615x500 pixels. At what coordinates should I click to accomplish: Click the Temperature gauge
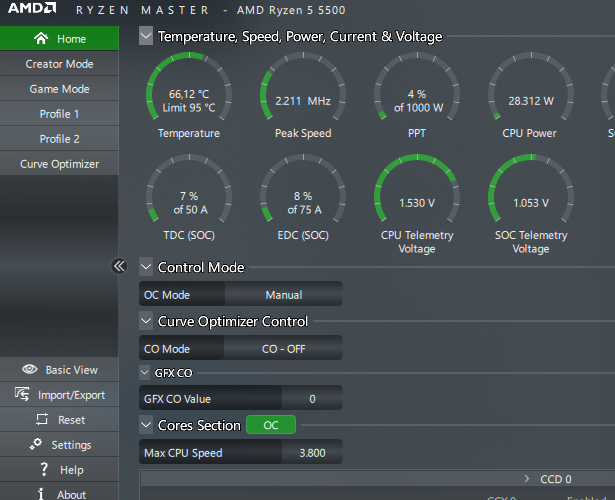(189, 87)
